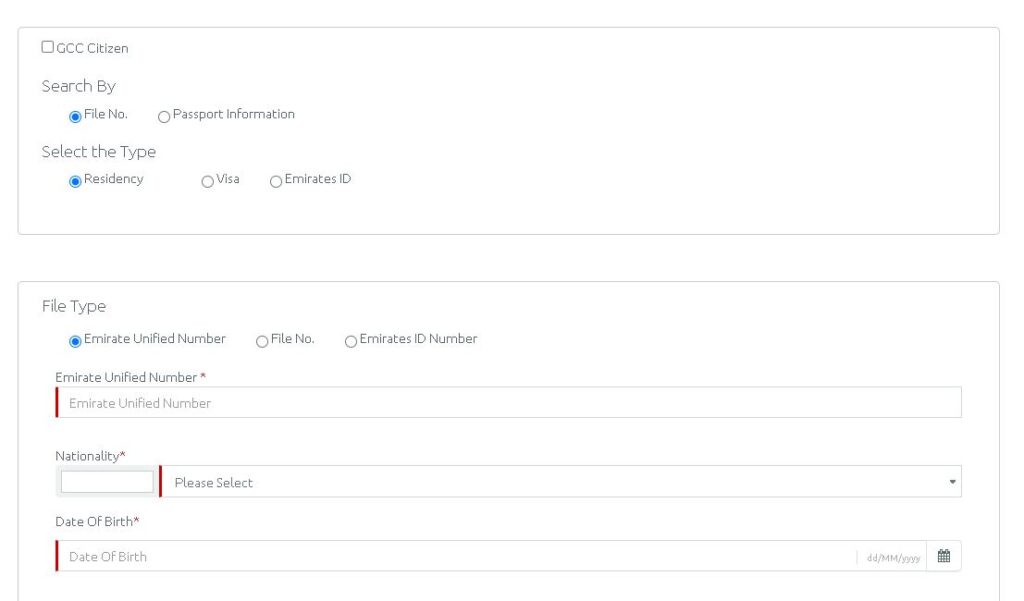
Task: Click the Nationality dropdown arrow
Action: [952, 482]
